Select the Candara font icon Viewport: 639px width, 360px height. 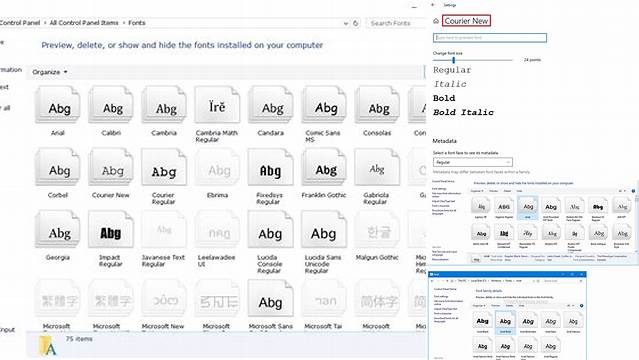pos(271,105)
